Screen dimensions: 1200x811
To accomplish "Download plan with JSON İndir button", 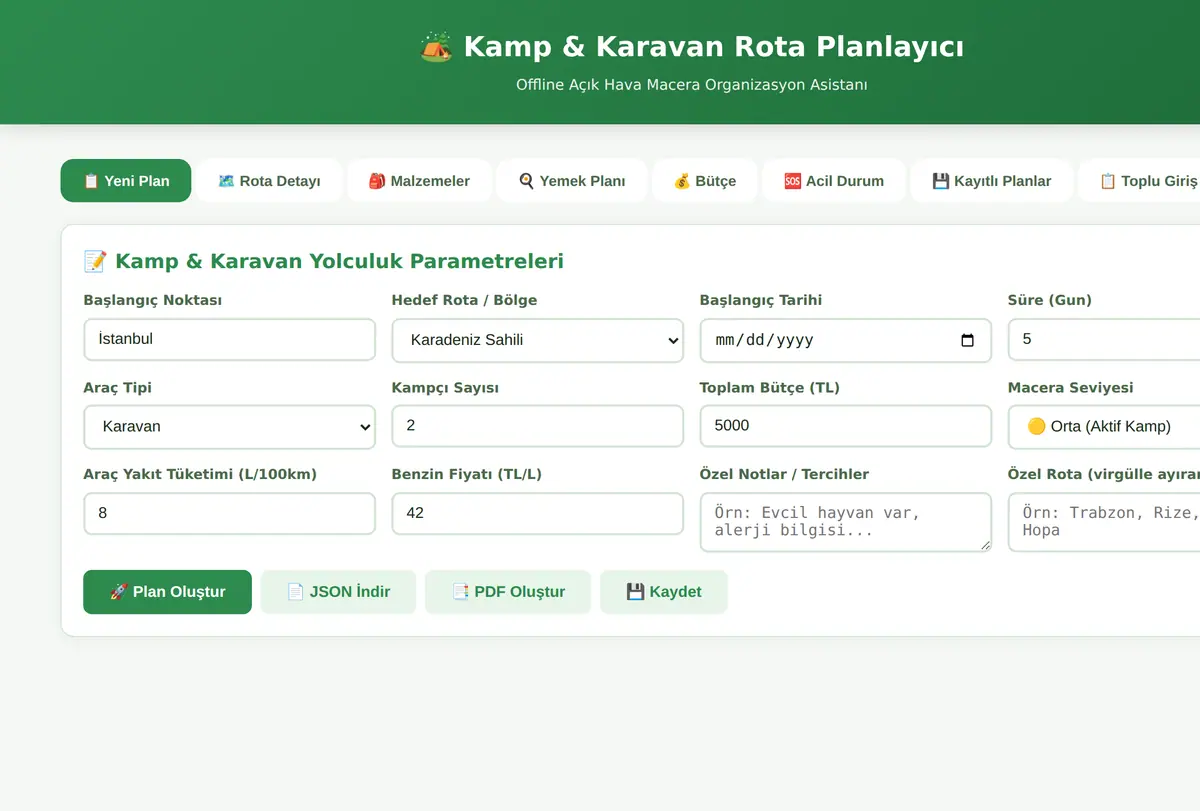I will 339,592.
